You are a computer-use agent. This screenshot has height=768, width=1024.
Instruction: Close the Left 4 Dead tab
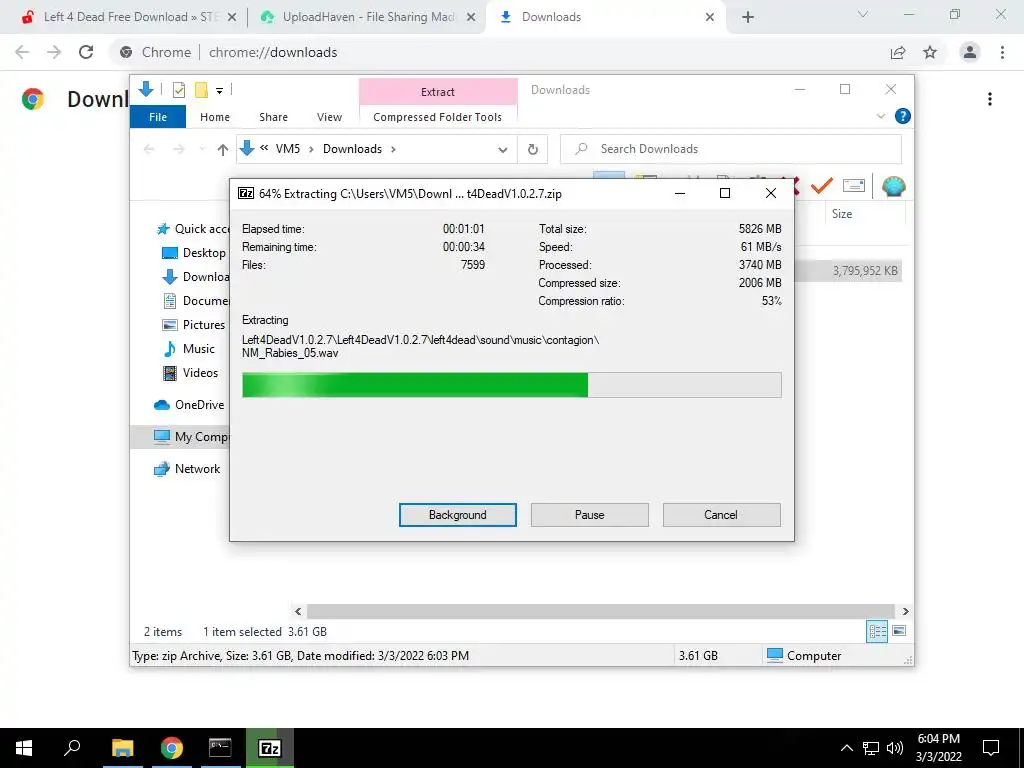tap(232, 18)
